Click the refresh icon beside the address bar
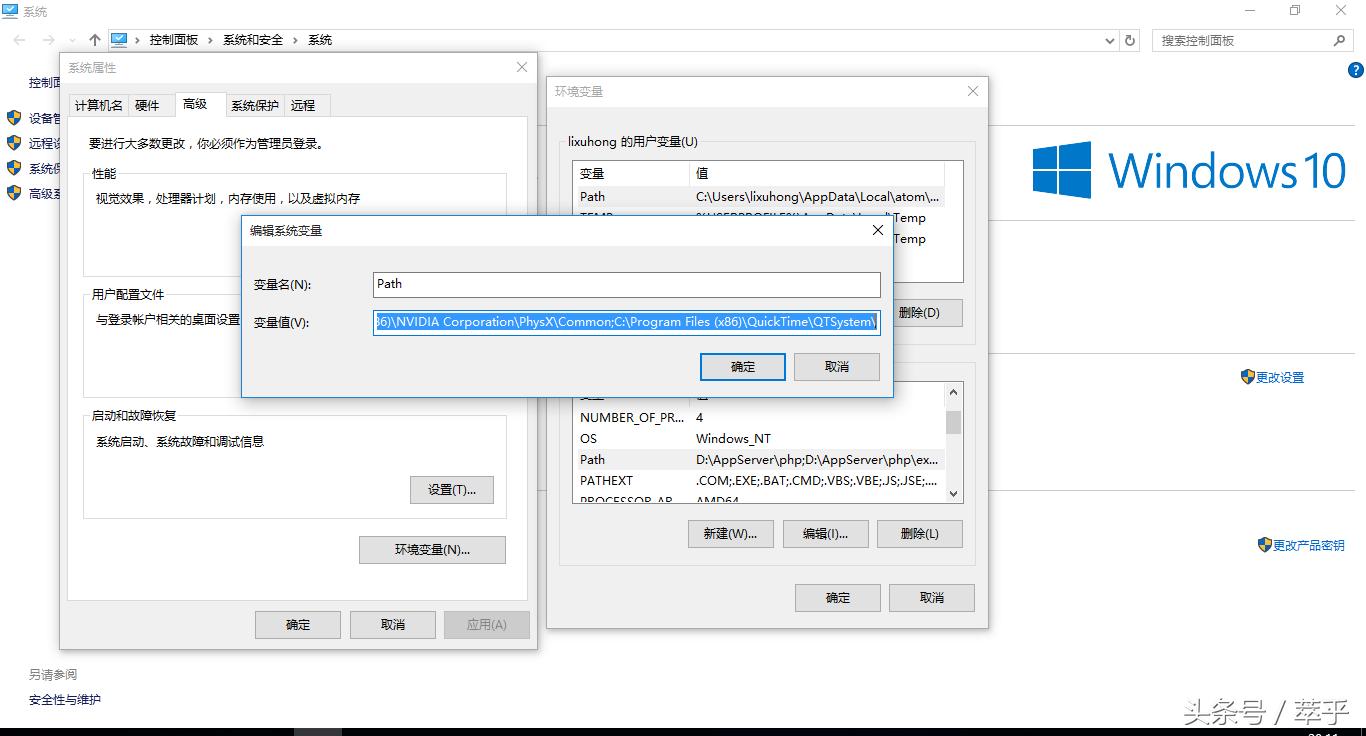 click(x=1129, y=40)
